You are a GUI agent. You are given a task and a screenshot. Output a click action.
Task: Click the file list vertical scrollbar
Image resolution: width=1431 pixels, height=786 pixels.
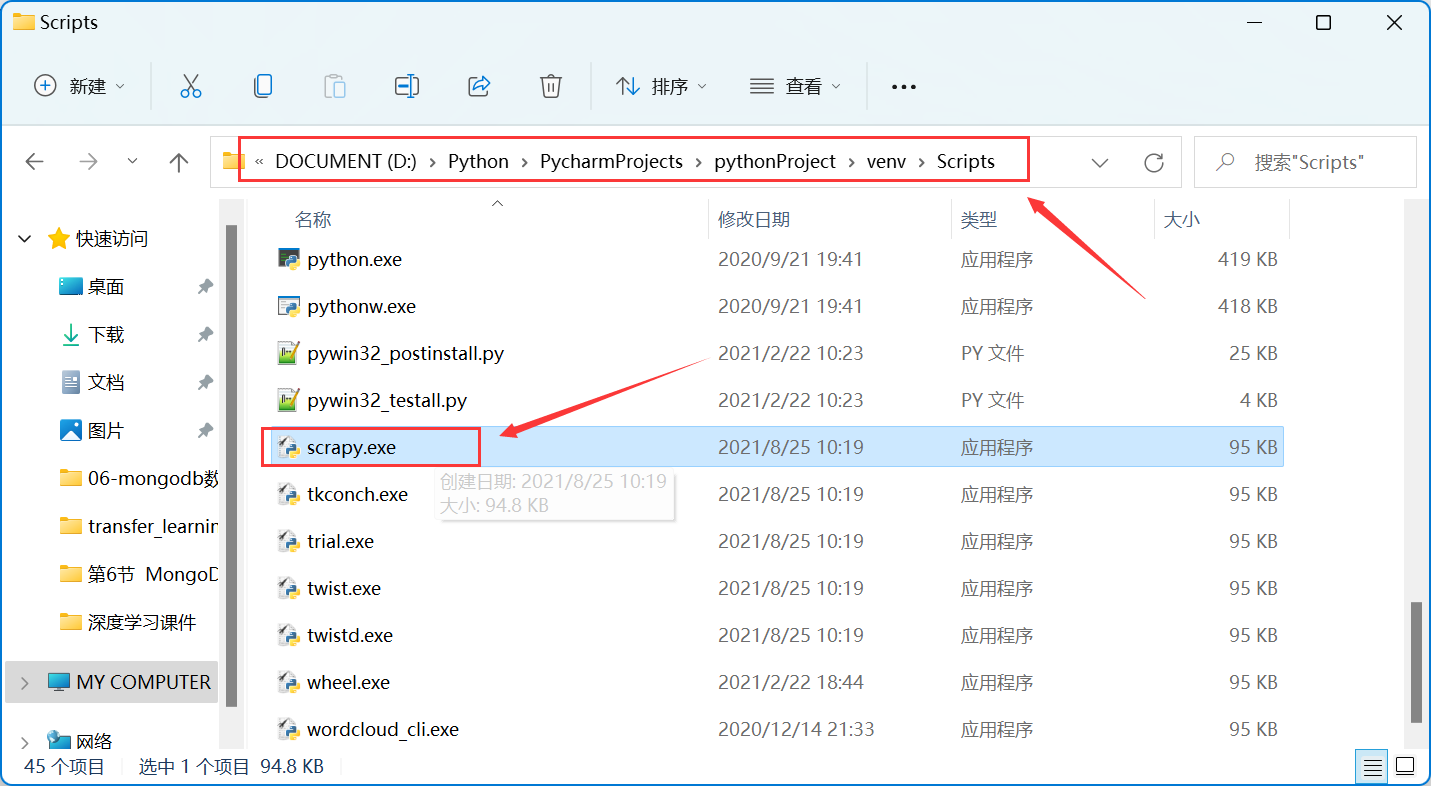pos(1416,661)
